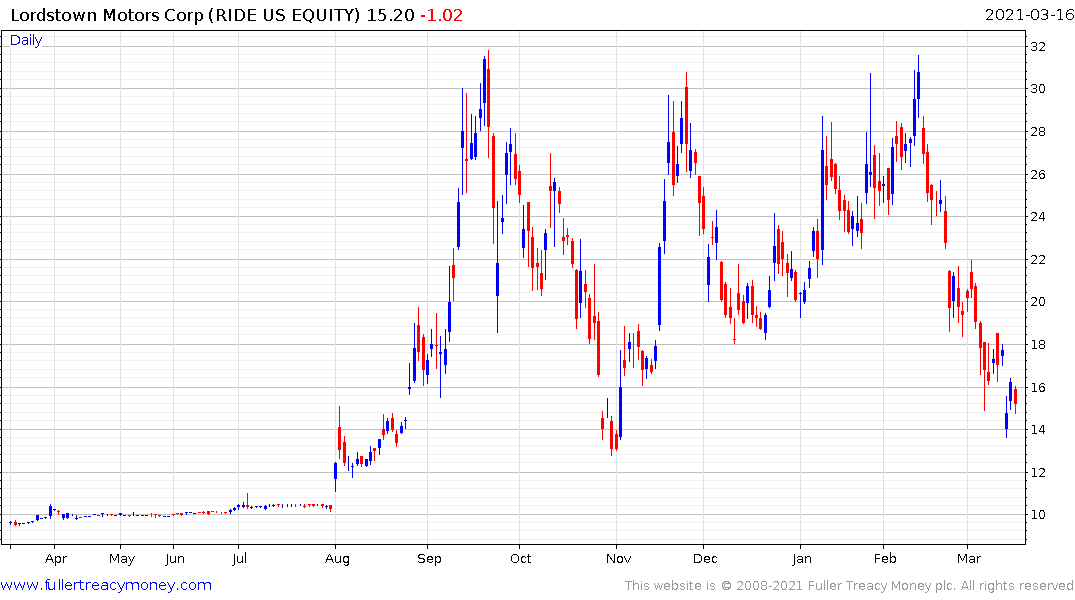Select the Lordstown Motors Corp chart title
The width and height of the screenshot is (1075, 600).
(x=185, y=15)
